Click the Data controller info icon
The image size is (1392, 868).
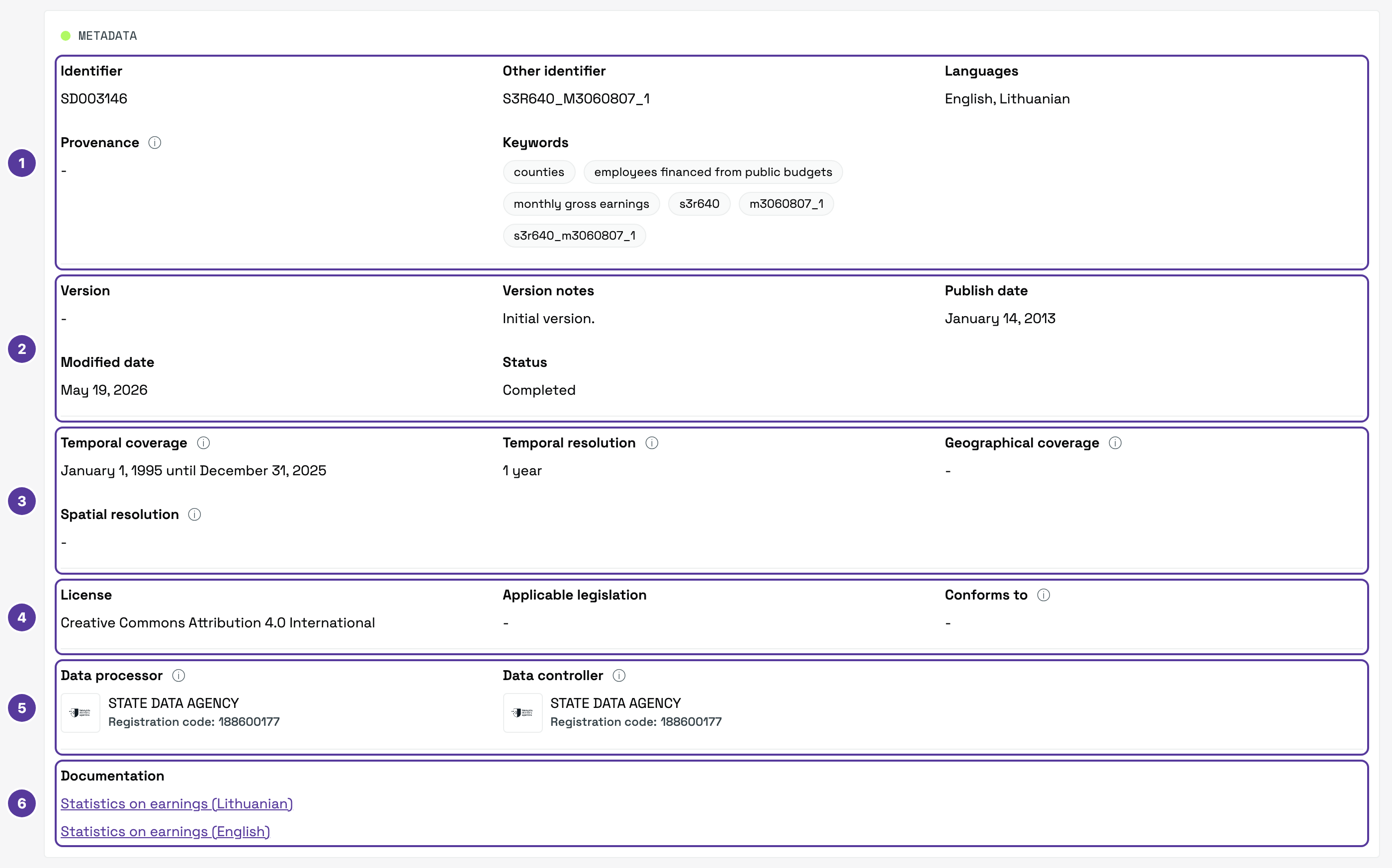click(619, 675)
